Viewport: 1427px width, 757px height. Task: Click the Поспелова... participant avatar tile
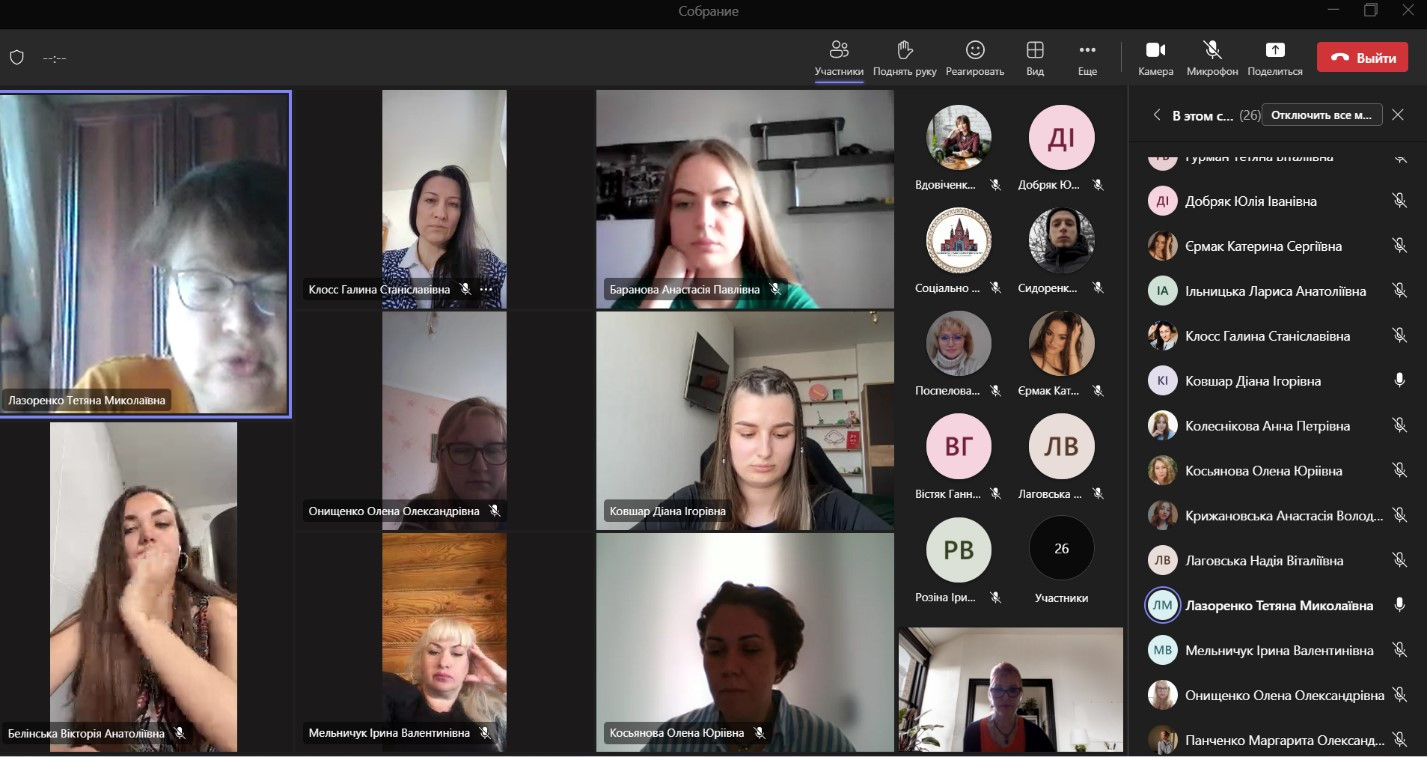959,343
